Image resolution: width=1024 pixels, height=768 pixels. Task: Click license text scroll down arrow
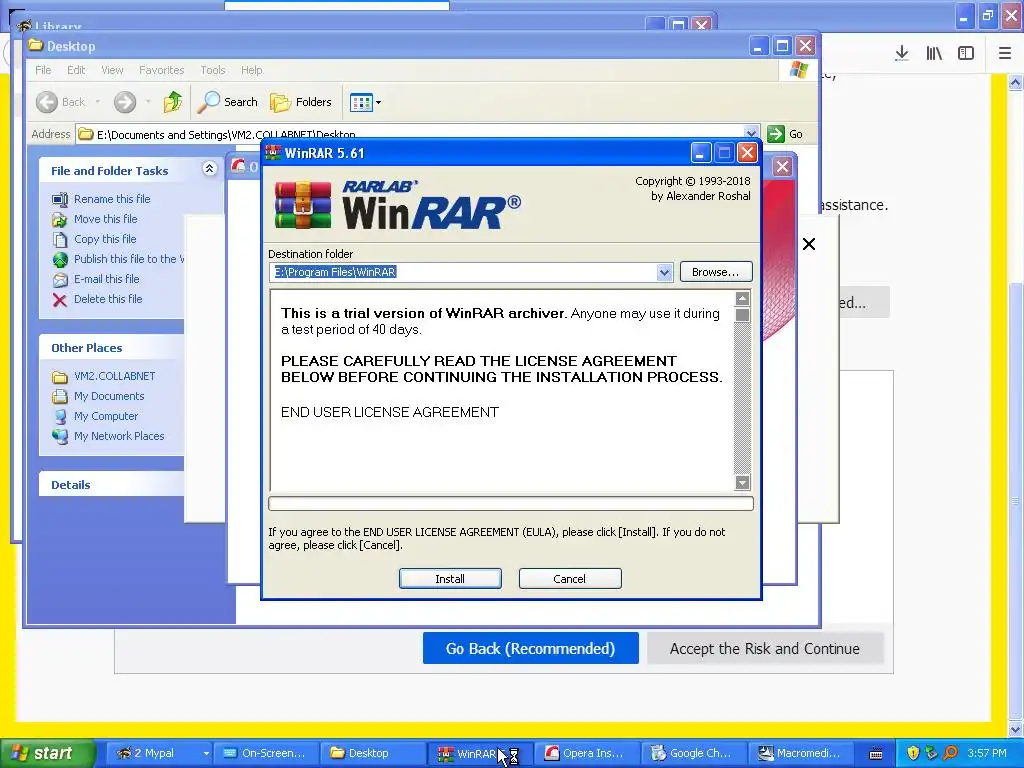pyautogui.click(x=742, y=483)
